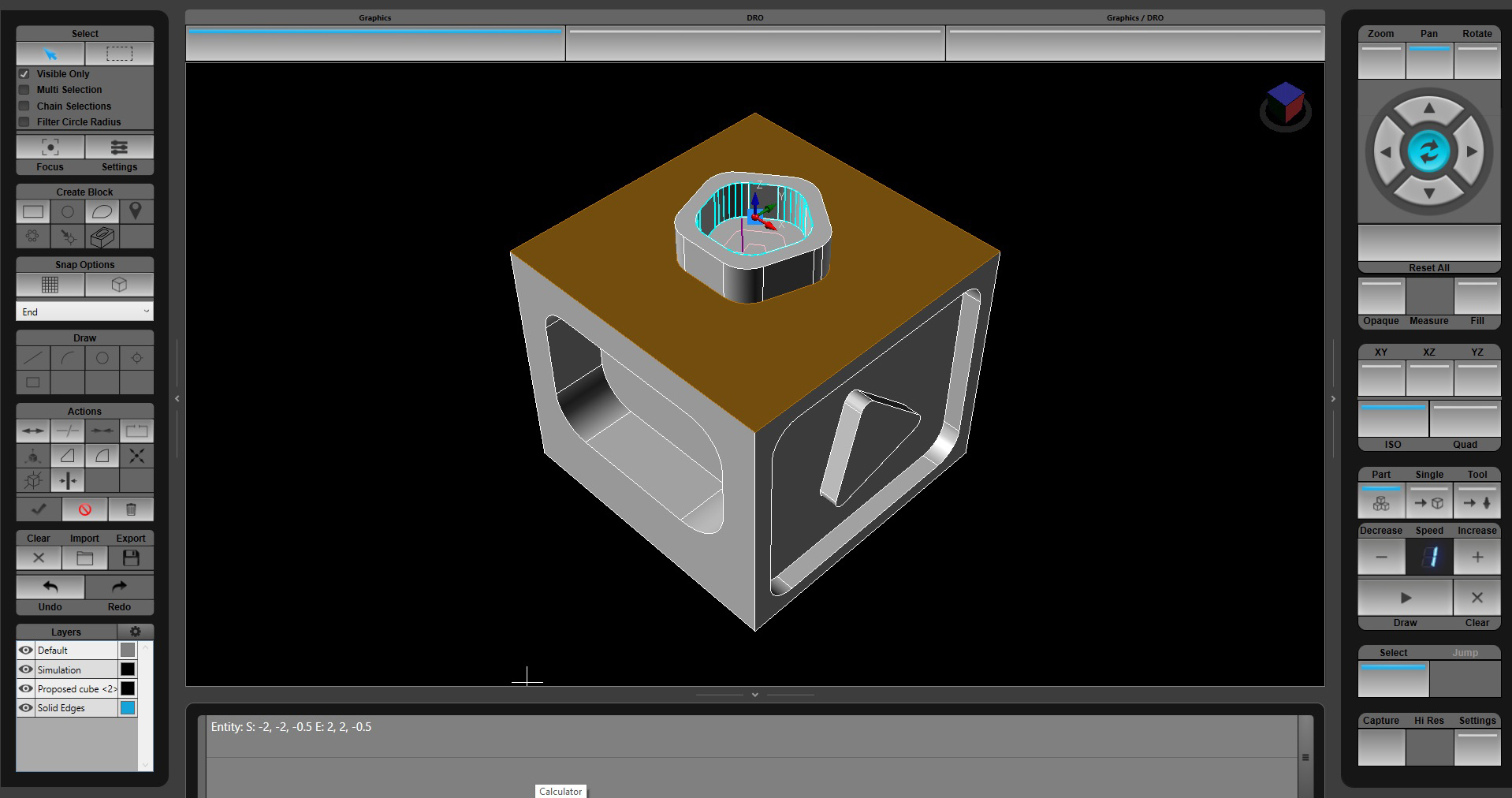Enable grid snapping in Snap Options
The image size is (1512, 798).
(x=50, y=285)
